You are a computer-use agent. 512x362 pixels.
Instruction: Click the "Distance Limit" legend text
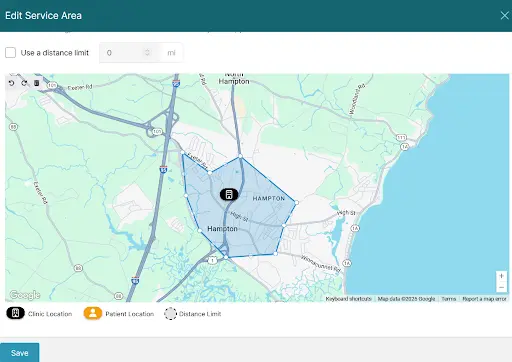point(200,314)
